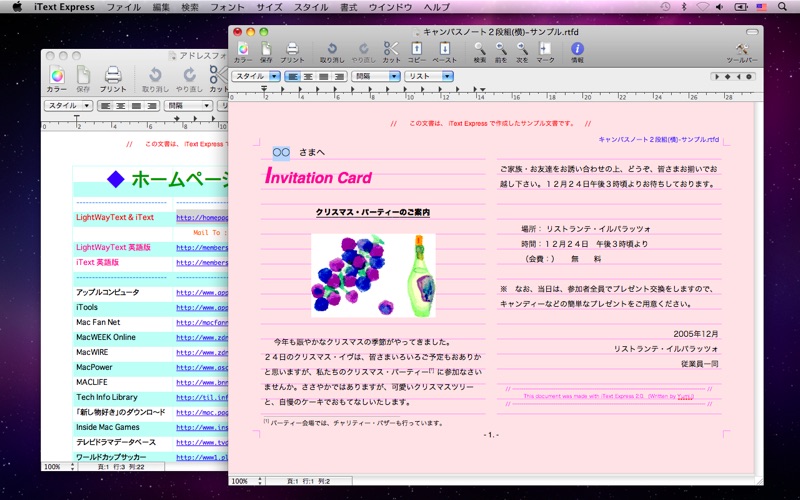Click toolbar hide pill button in front title bar
Viewport: 800px width, 500px height.
752,32
